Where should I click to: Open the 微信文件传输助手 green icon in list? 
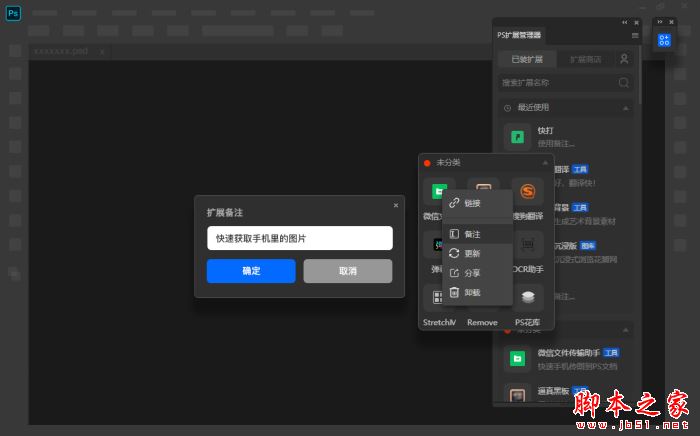point(517,358)
